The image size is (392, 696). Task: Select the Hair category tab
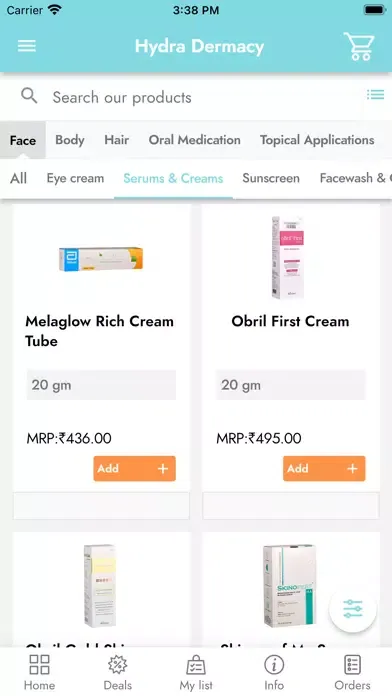coord(117,140)
